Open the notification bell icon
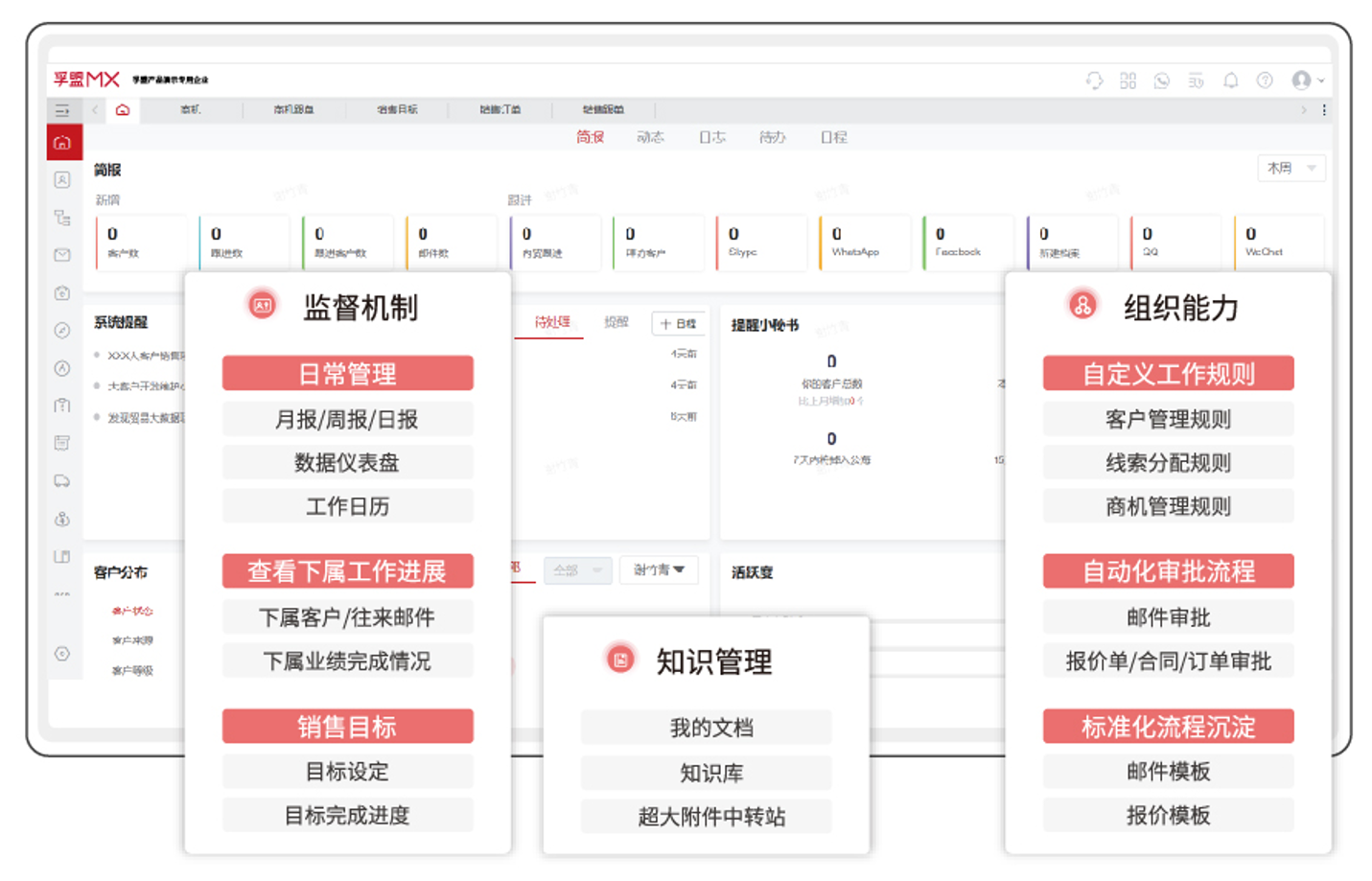Screen dimensions: 1372x881 click(x=1231, y=81)
